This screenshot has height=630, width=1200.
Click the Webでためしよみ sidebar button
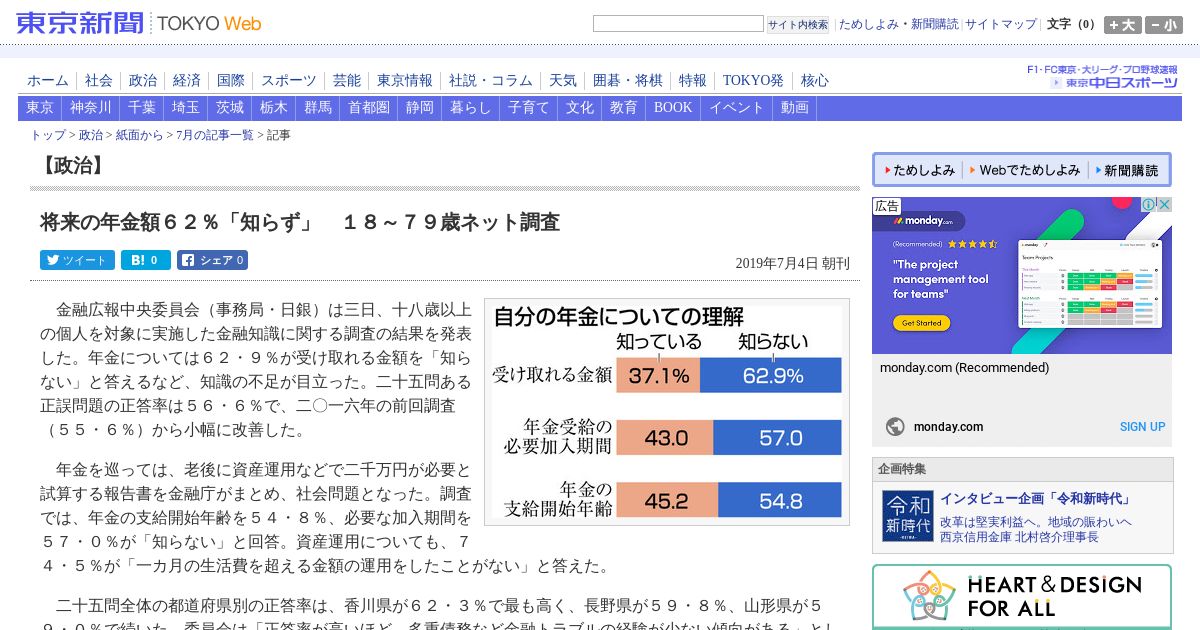[1024, 170]
